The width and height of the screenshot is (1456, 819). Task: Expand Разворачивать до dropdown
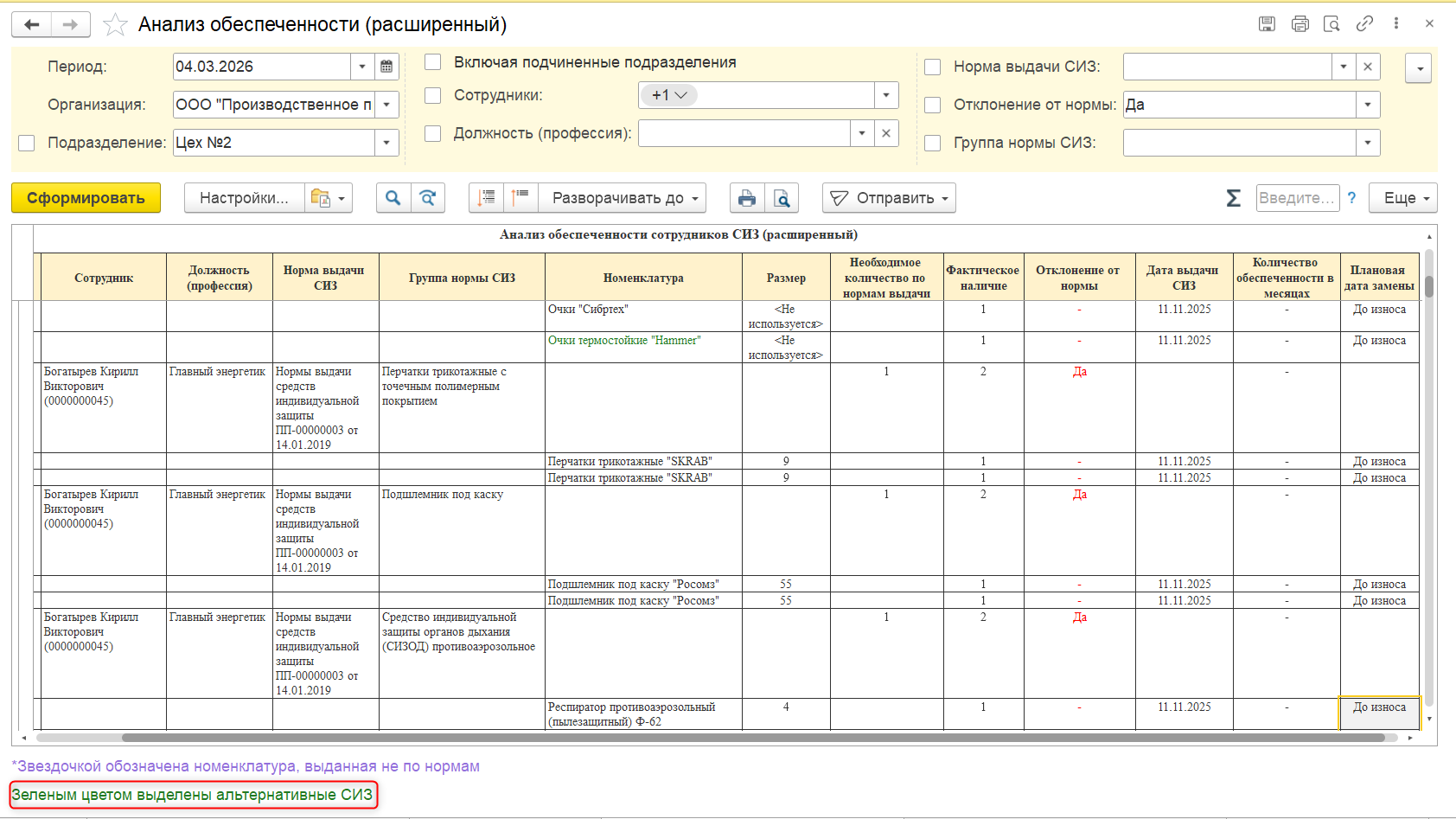point(623,198)
